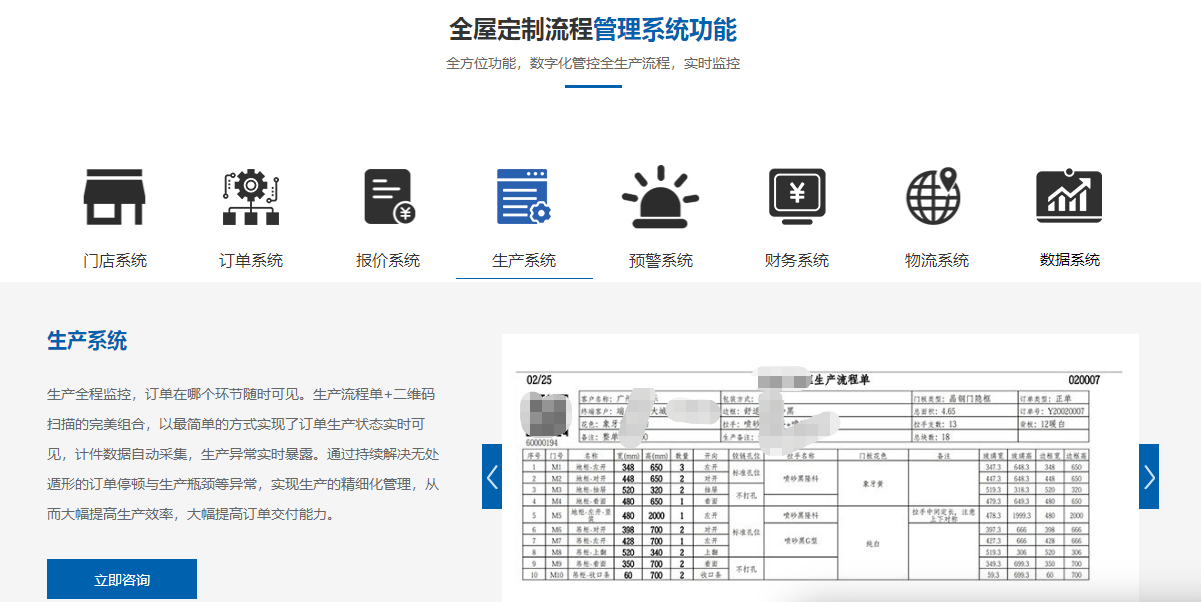This screenshot has width=1201, height=602.
Task: Click the 生产流程单 title in the sheet
Action: coord(842,379)
